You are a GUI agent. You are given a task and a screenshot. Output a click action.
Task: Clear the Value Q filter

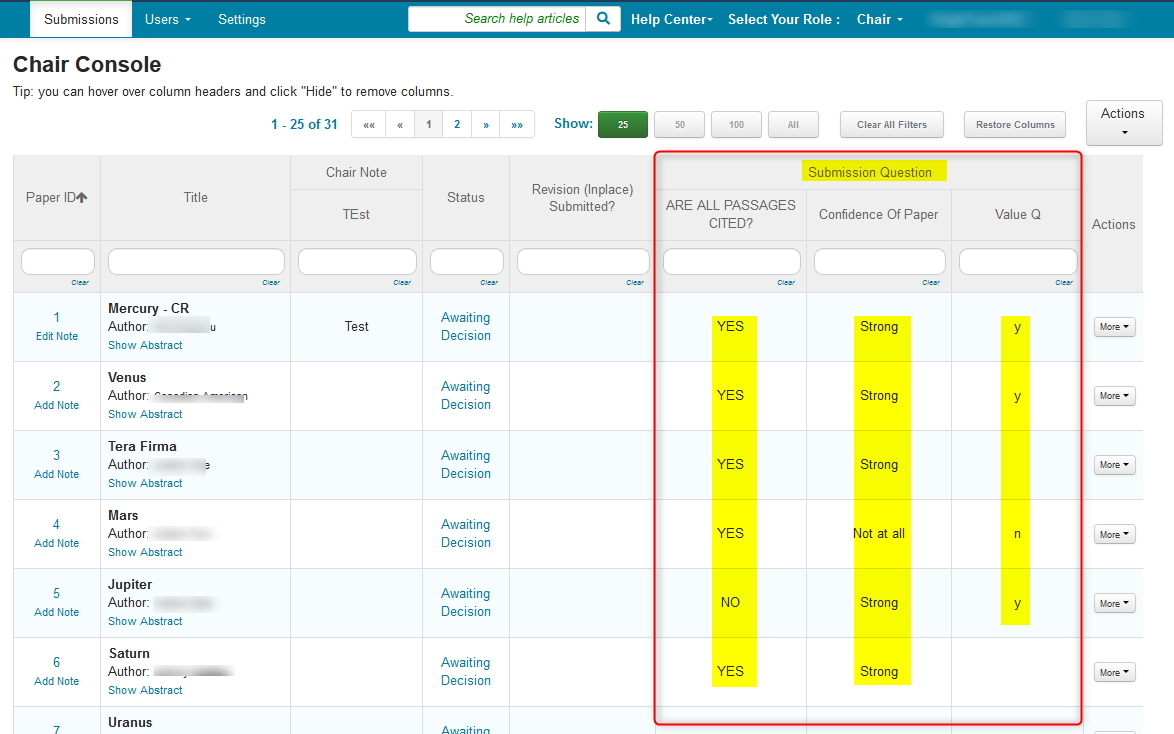click(1064, 282)
